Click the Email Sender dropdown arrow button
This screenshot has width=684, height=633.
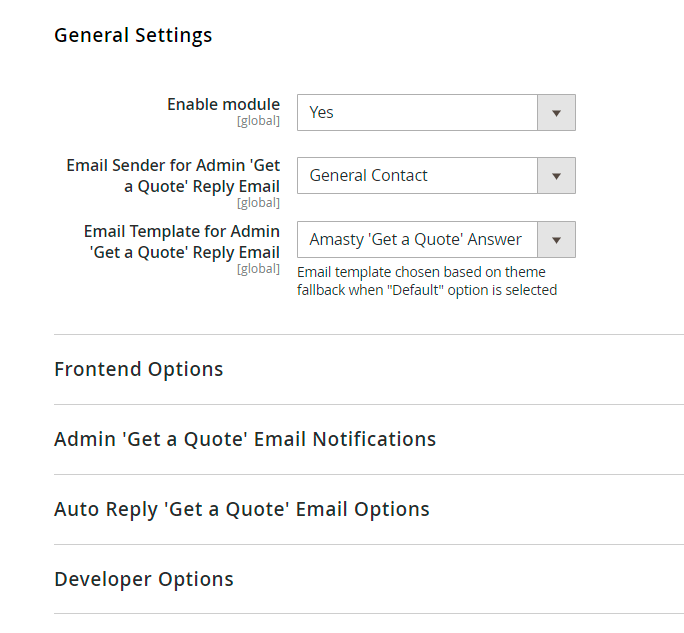tap(557, 176)
